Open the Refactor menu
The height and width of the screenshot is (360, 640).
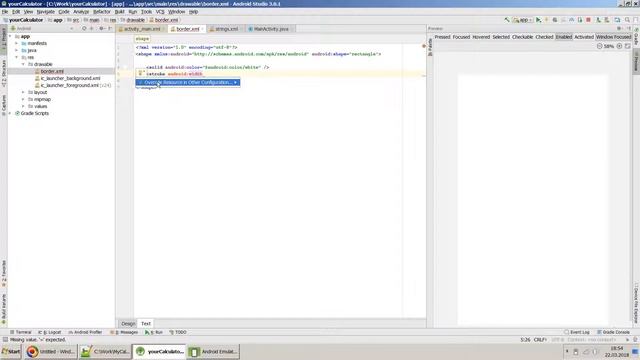point(102,12)
